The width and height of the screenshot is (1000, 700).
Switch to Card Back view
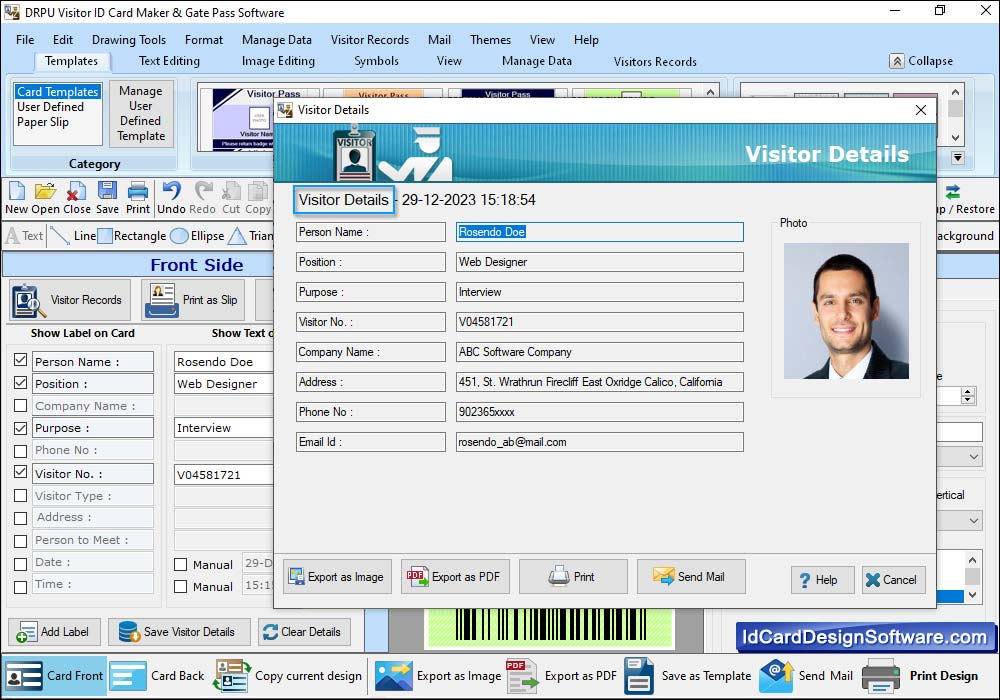click(x=158, y=676)
